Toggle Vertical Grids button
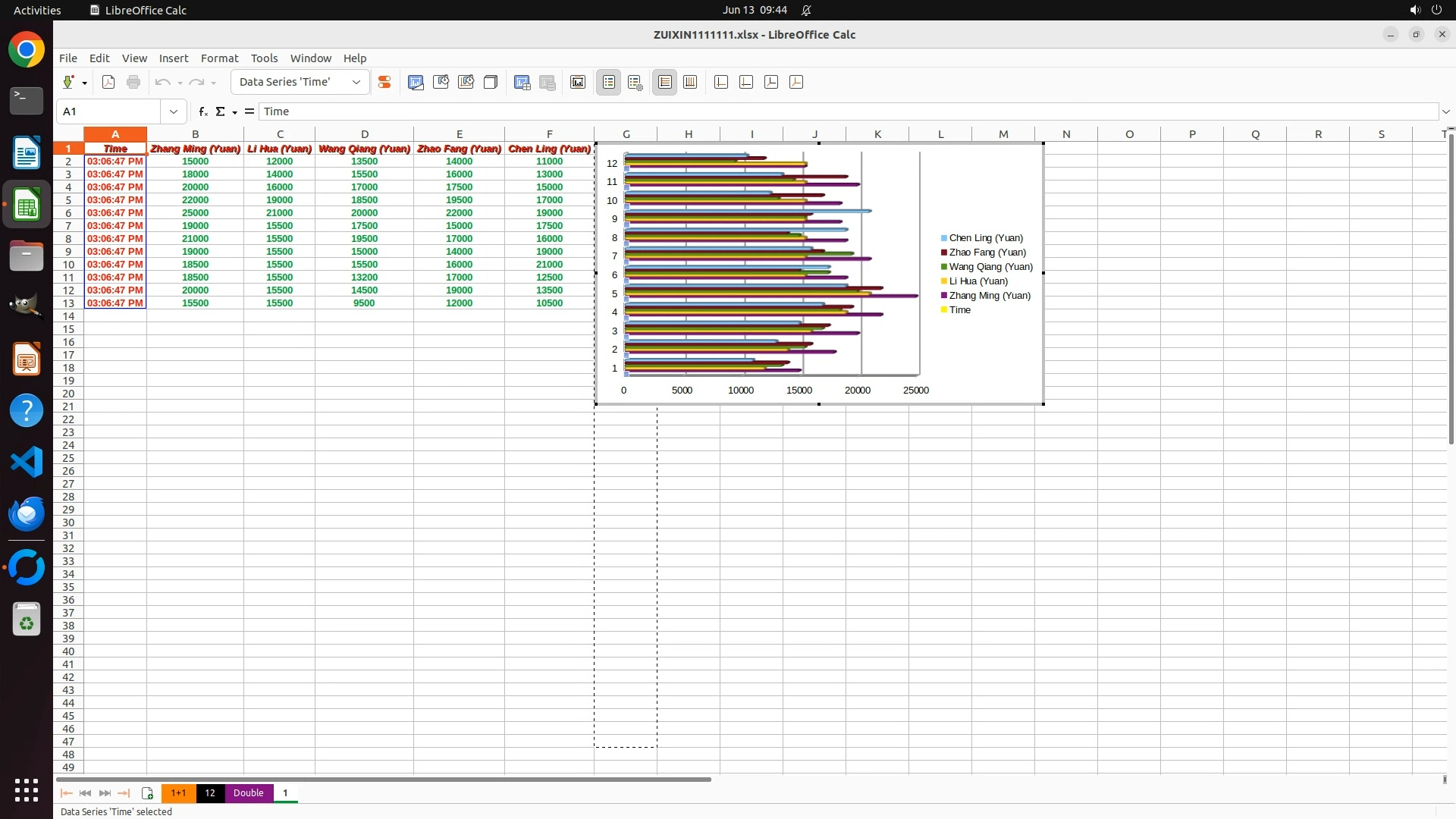This screenshot has height=819, width=1456. click(x=690, y=82)
